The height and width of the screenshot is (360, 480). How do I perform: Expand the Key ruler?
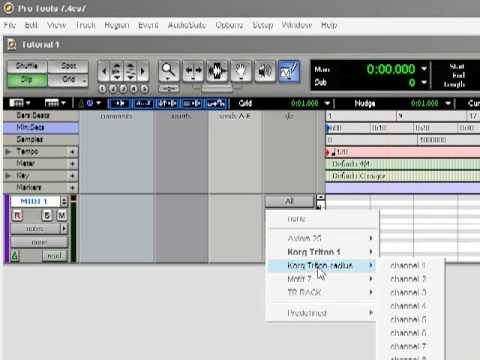9,176
